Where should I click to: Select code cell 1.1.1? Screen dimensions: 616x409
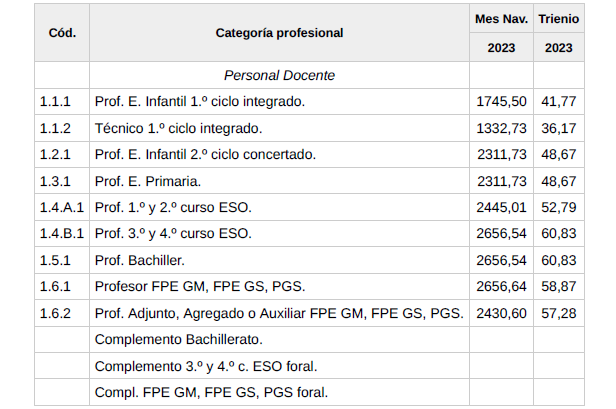click(x=56, y=102)
